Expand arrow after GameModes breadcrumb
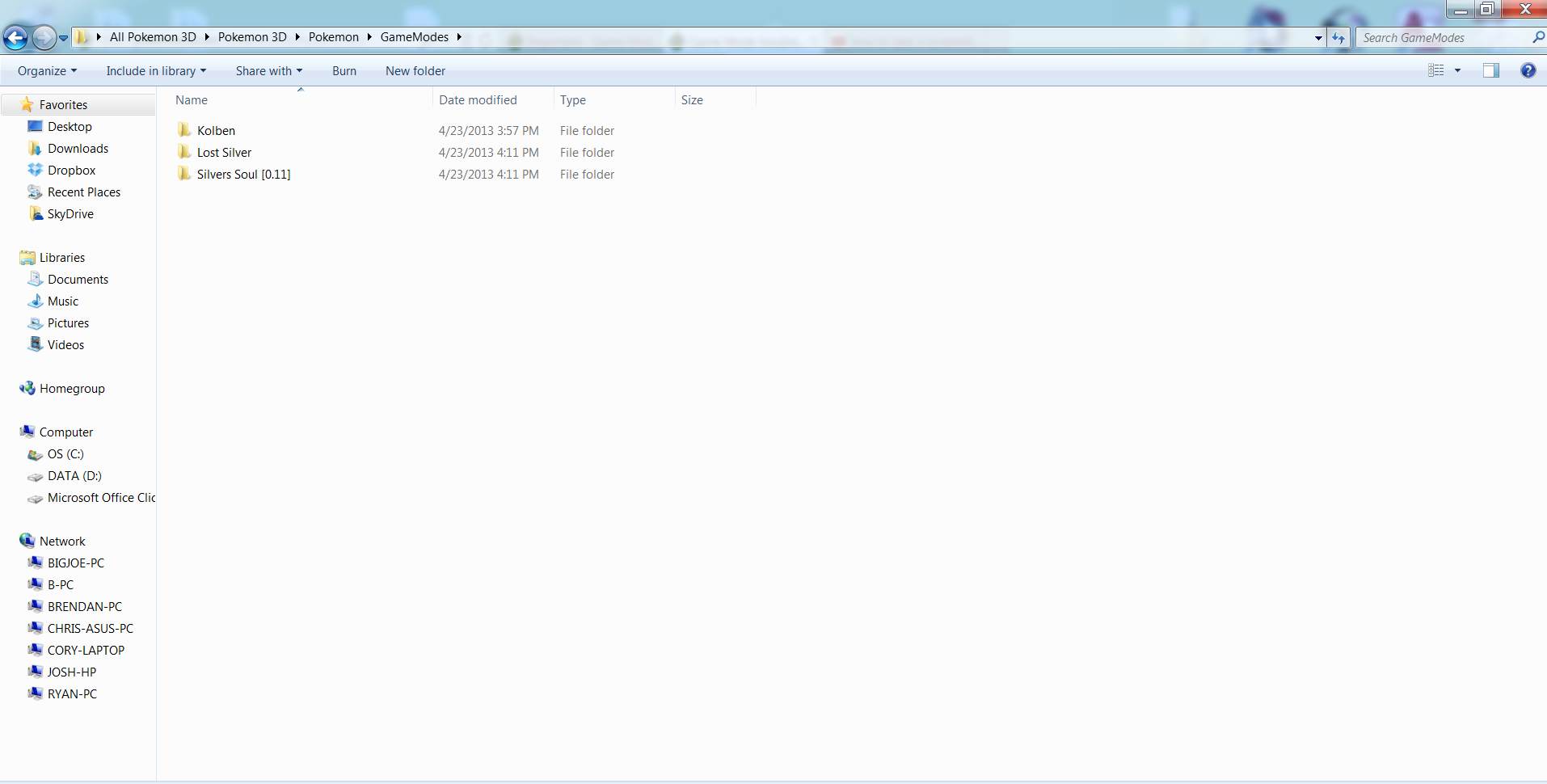Viewport: 1547px width, 784px height. pyautogui.click(x=459, y=37)
